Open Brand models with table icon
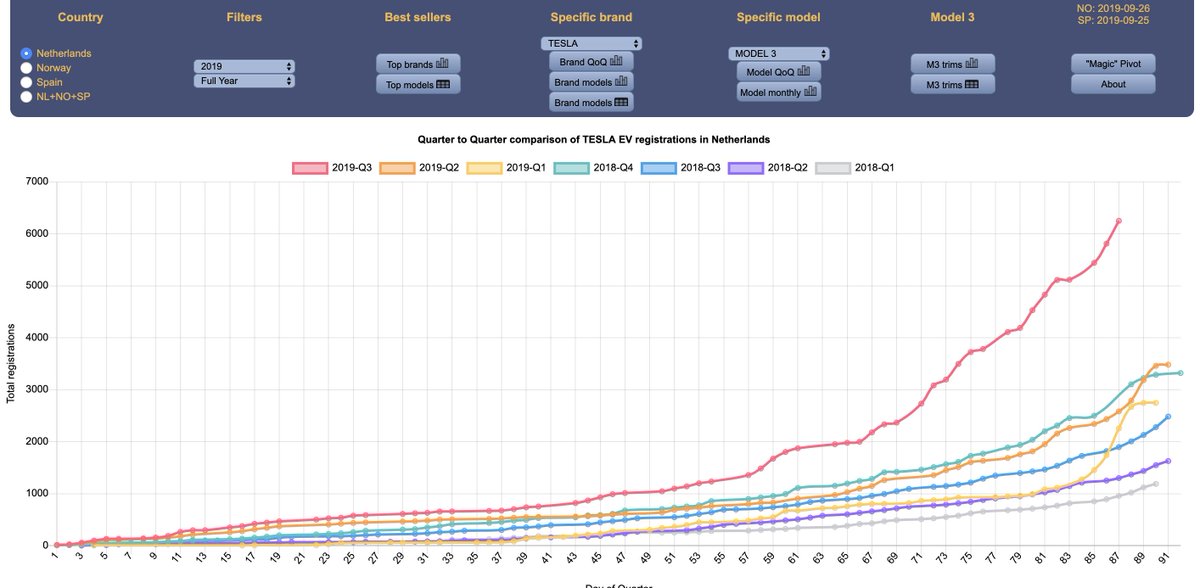 [x=591, y=102]
